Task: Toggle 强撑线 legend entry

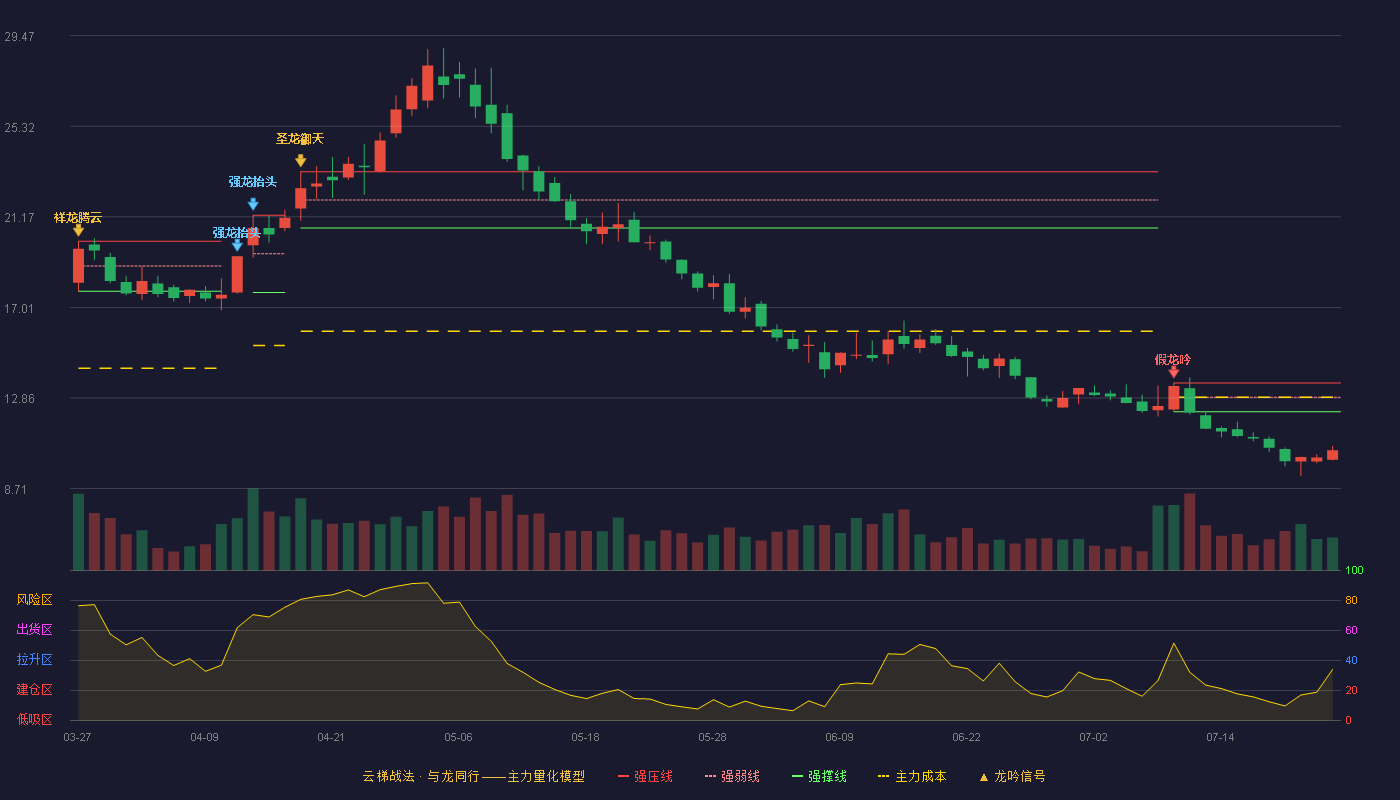Action: (x=819, y=776)
